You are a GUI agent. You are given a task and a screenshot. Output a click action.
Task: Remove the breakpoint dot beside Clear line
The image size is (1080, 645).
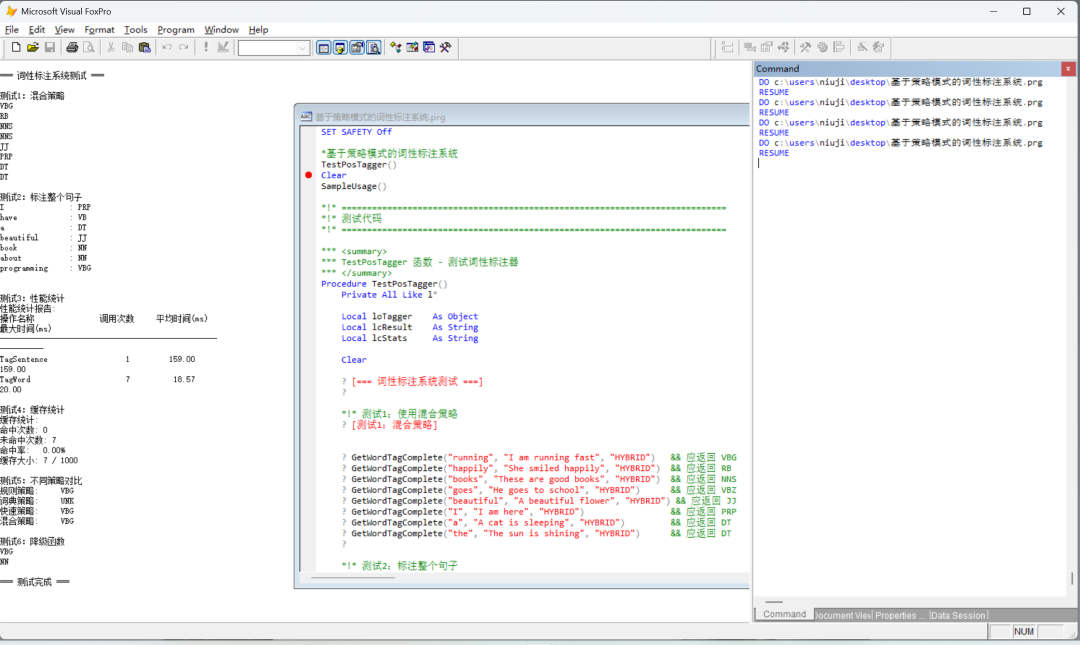pos(309,175)
